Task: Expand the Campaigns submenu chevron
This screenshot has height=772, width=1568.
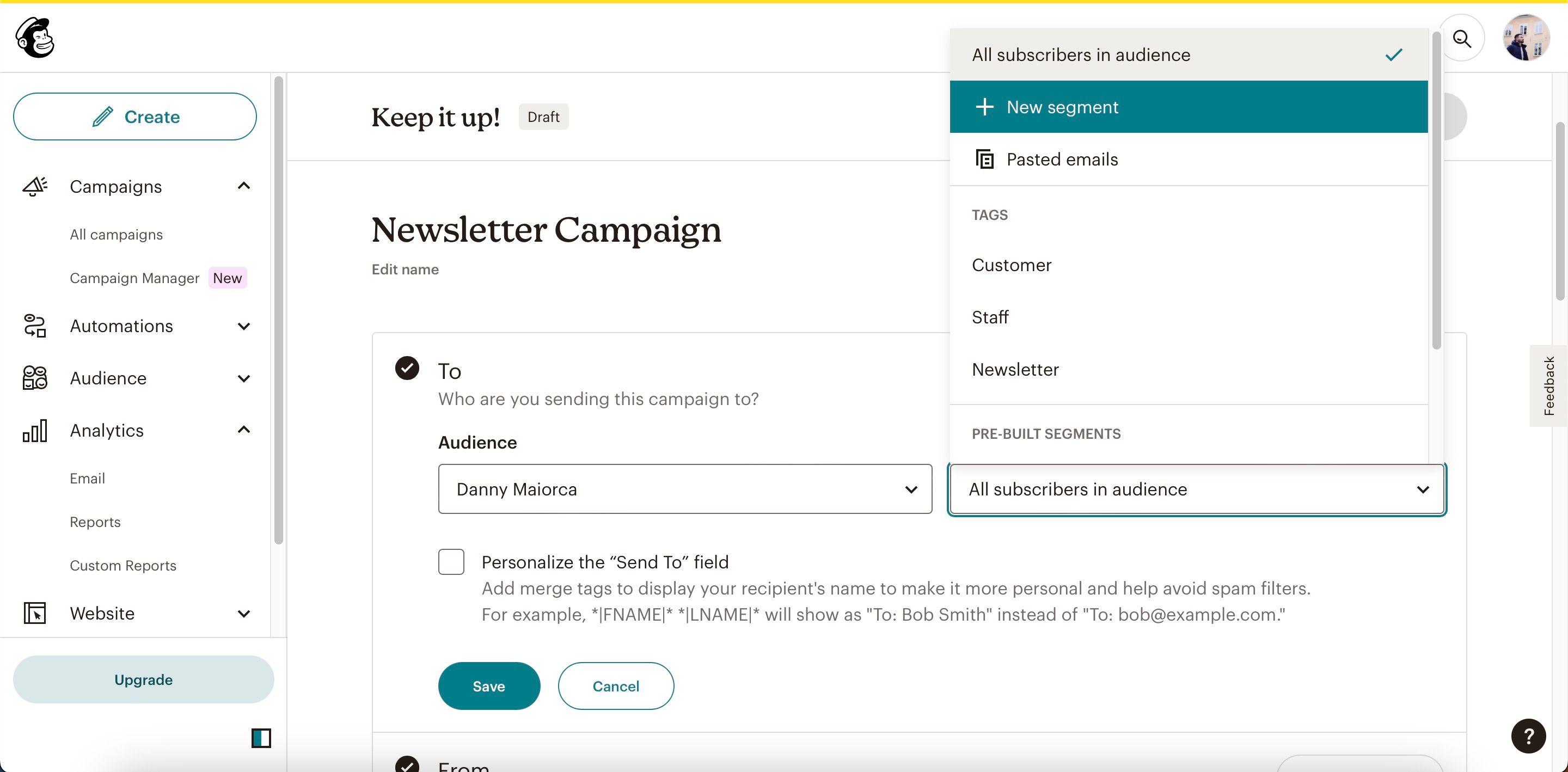Action: point(244,186)
